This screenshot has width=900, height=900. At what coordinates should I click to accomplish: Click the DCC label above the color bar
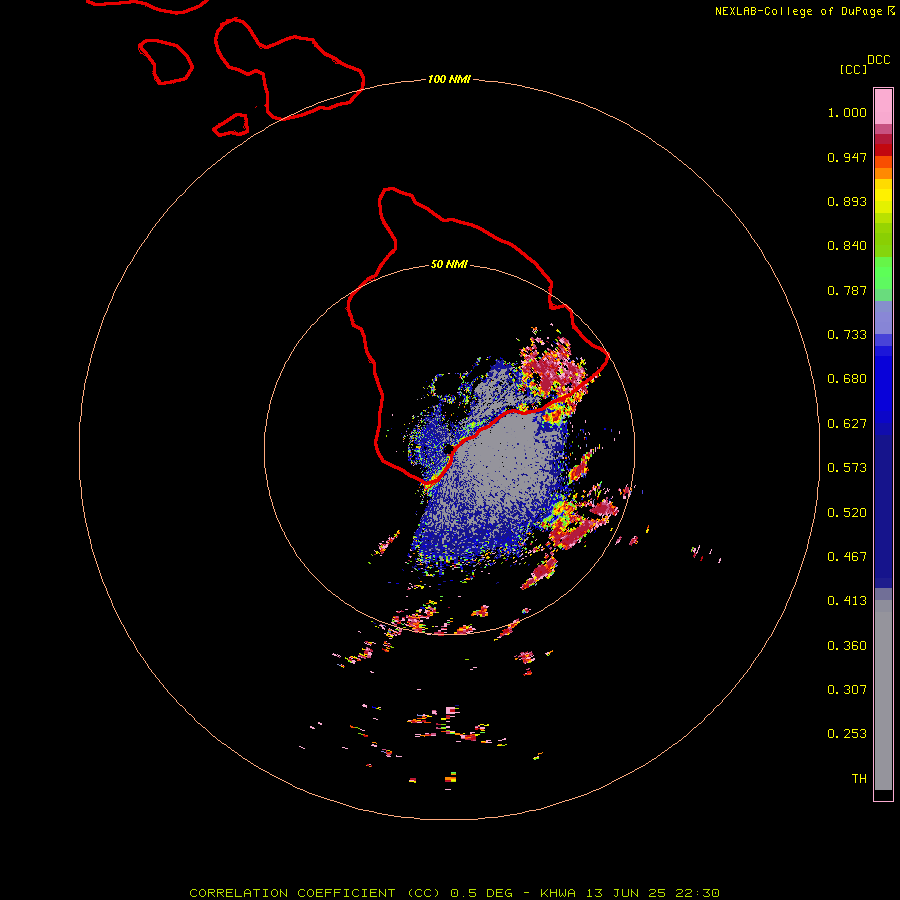click(x=878, y=60)
